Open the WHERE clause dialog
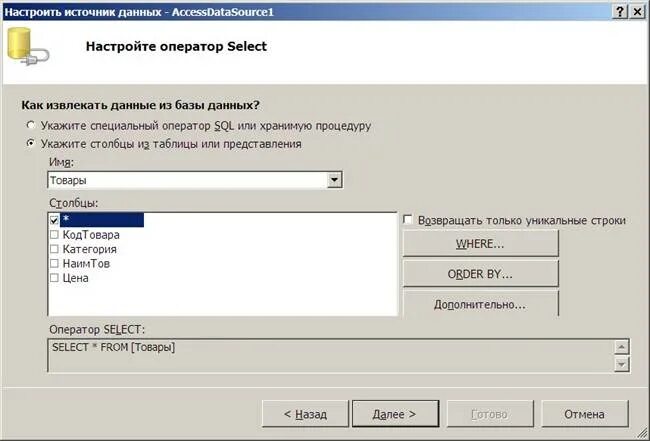 pos(480,244)
